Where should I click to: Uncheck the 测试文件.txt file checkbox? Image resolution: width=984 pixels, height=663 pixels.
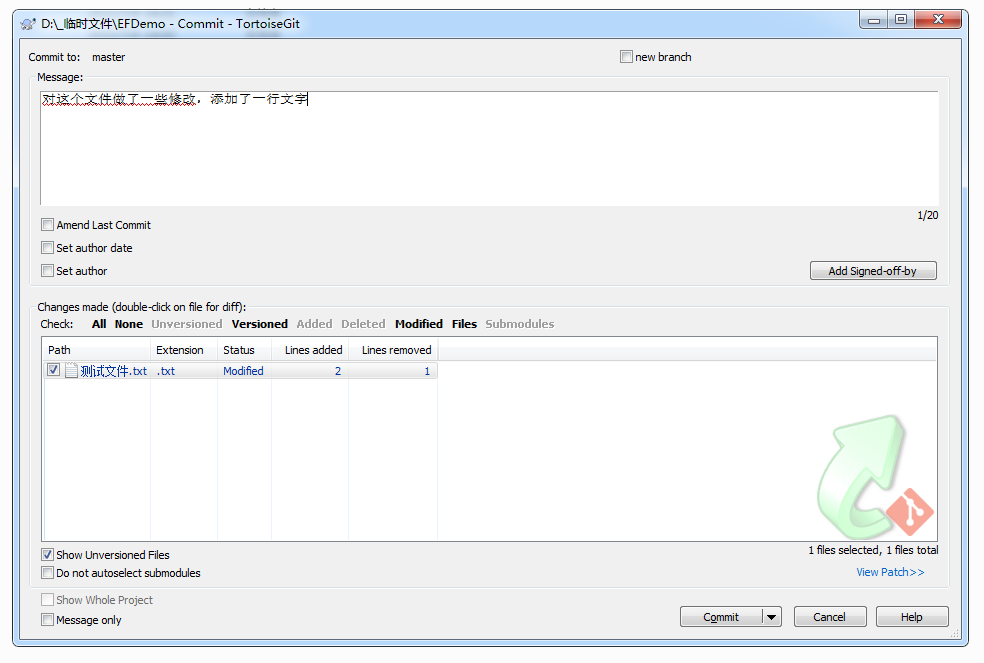pyautogui.click(x=53, y=370)
